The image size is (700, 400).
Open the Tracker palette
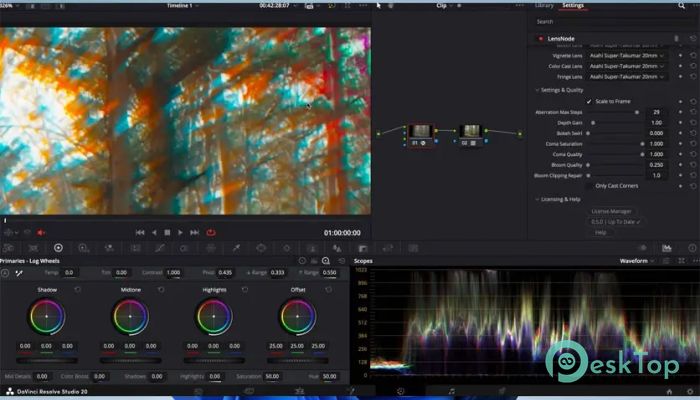pos(287,248)
